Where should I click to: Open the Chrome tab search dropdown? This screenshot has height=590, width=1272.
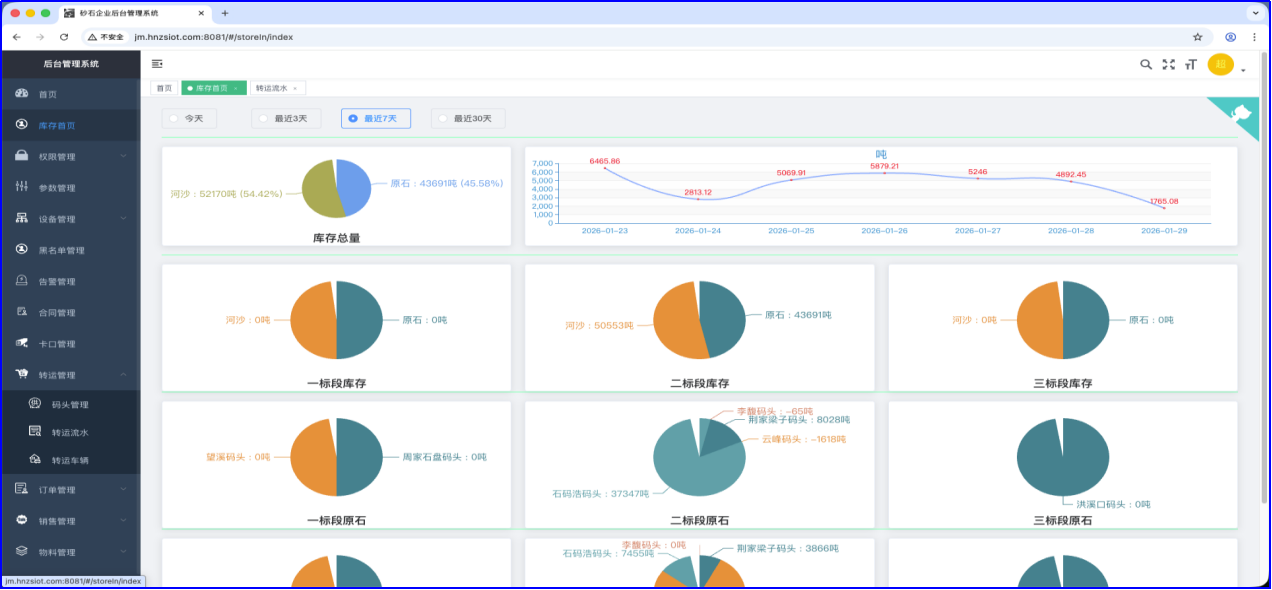[1254, 13]
